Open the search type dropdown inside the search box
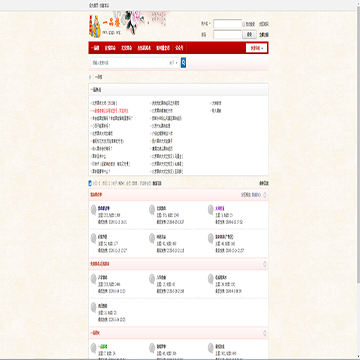 coord(173,63)
